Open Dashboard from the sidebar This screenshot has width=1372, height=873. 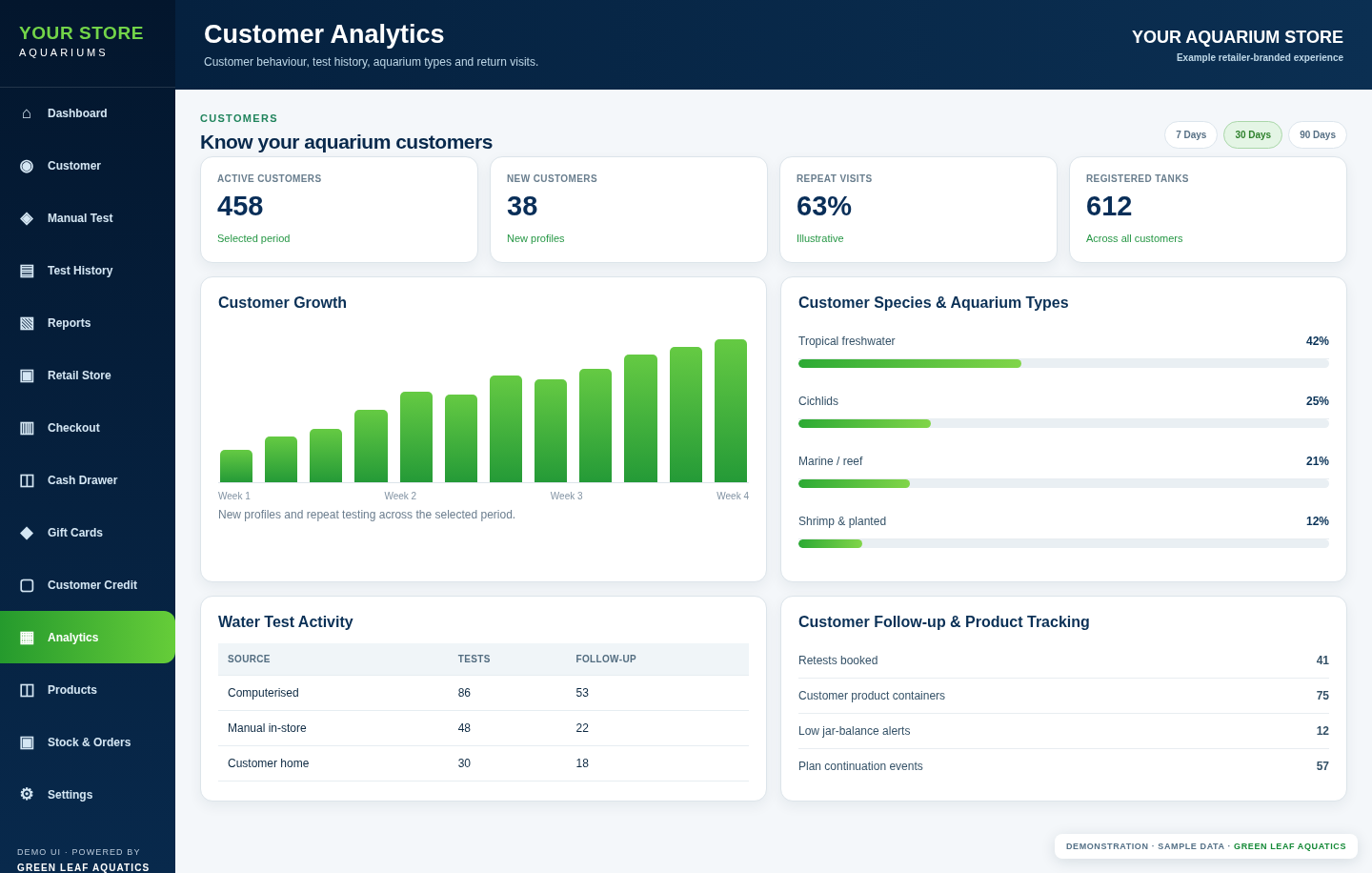click(x=88, y=113)
